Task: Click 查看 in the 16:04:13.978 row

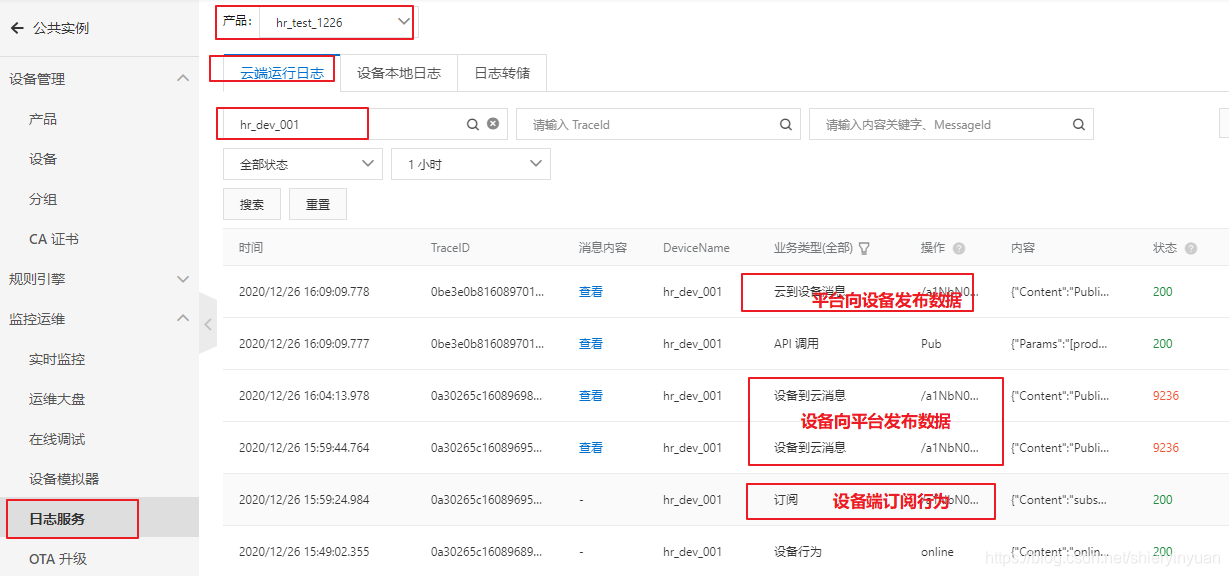Action: point(591,396)
